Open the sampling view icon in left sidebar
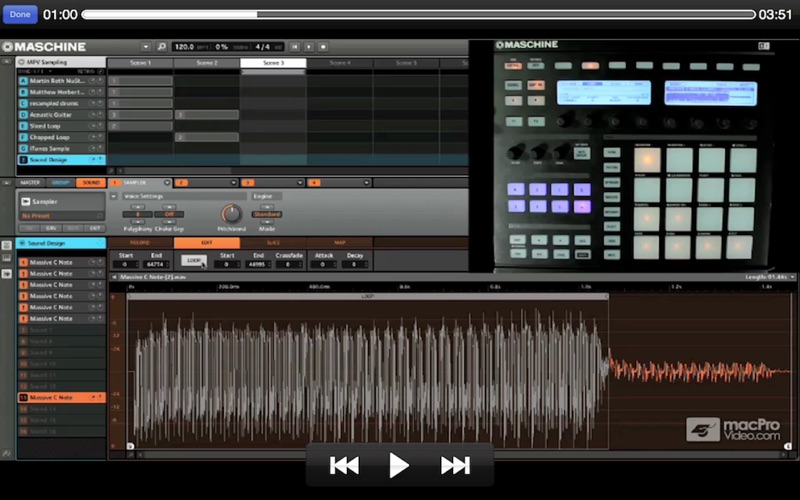The image size is (800, 500). pyautogui.click(x=7, y=273)
